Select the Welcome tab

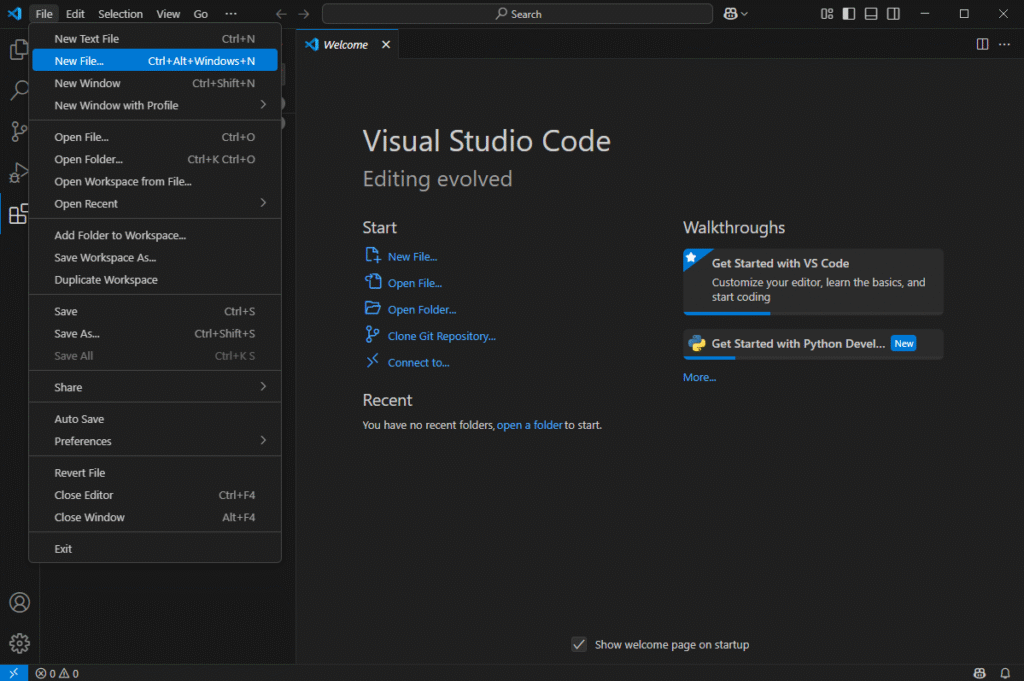point(347,44)
